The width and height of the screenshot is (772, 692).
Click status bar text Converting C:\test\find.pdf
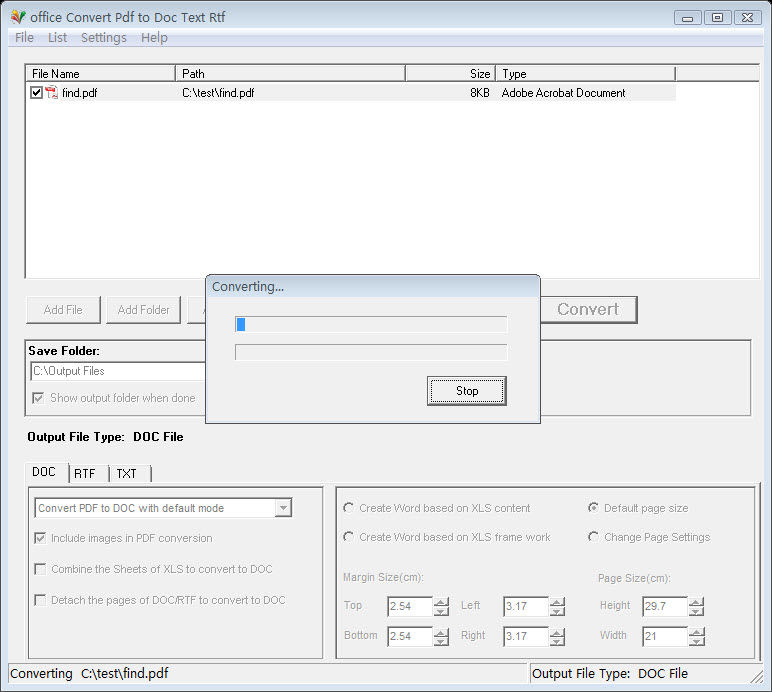[x=89, y=674]
